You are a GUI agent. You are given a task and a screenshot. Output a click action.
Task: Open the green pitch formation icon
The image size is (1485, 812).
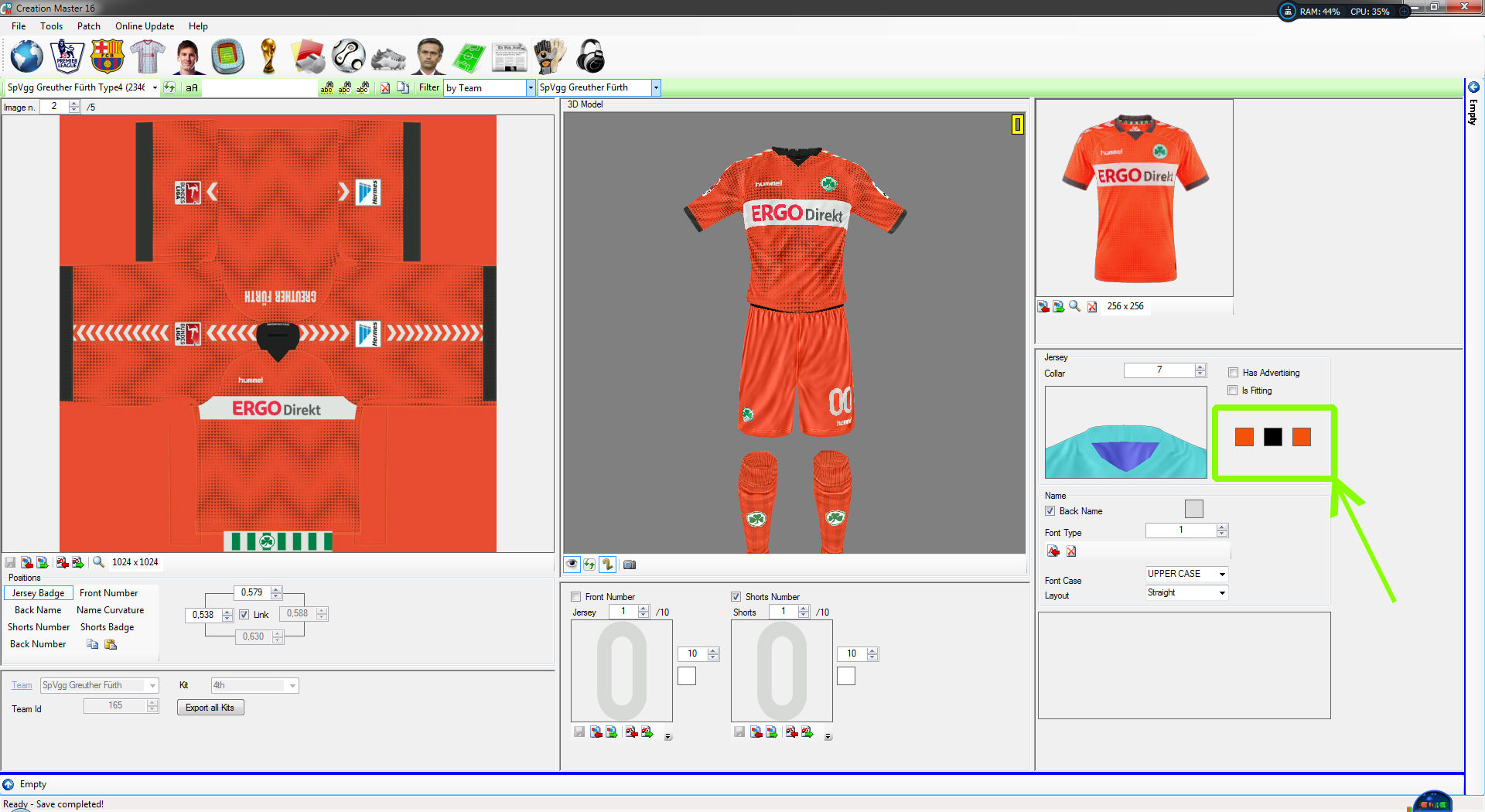(469, 57)
